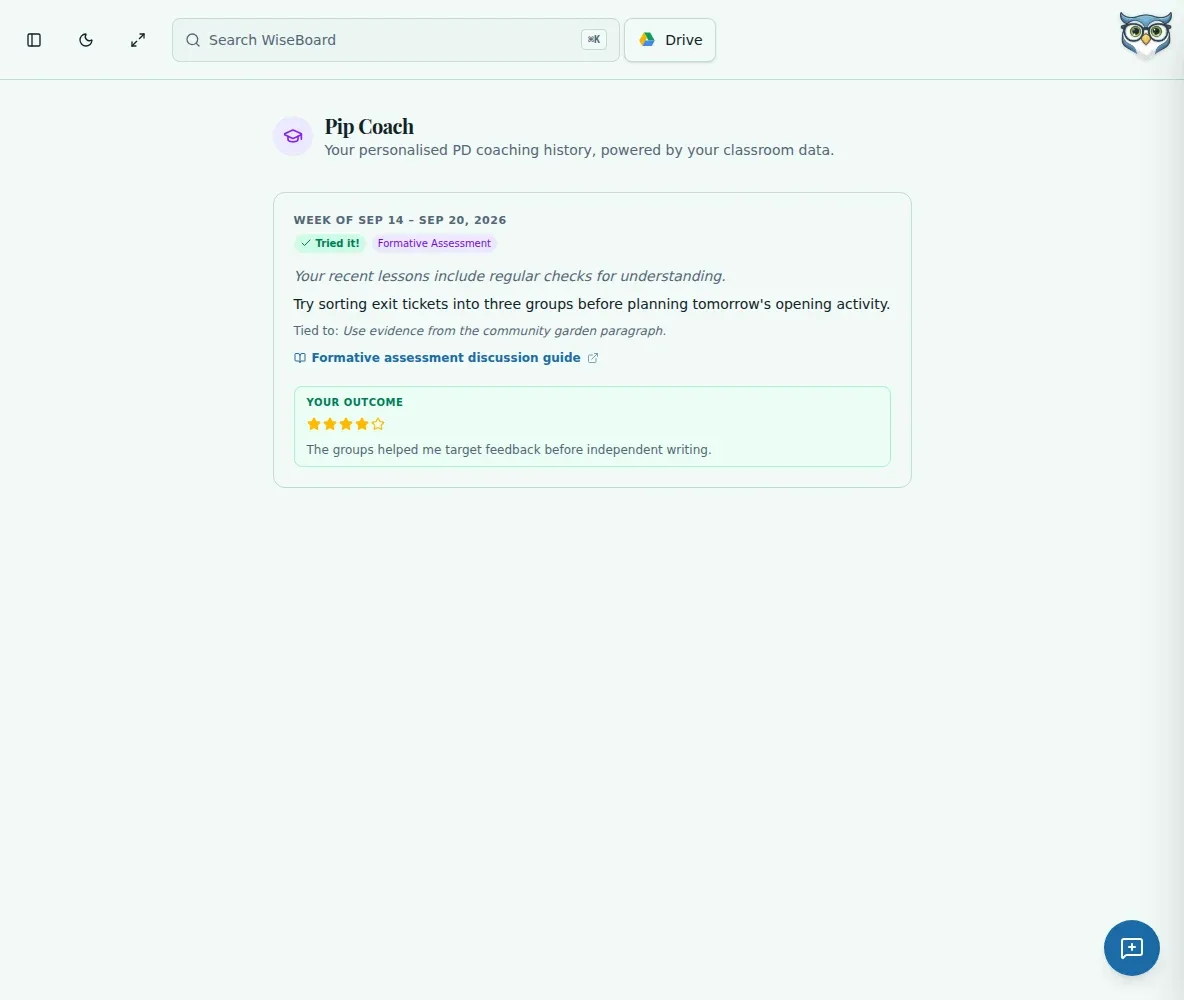
Task: Click the Tried it! badge
Action: pos(330,243)
